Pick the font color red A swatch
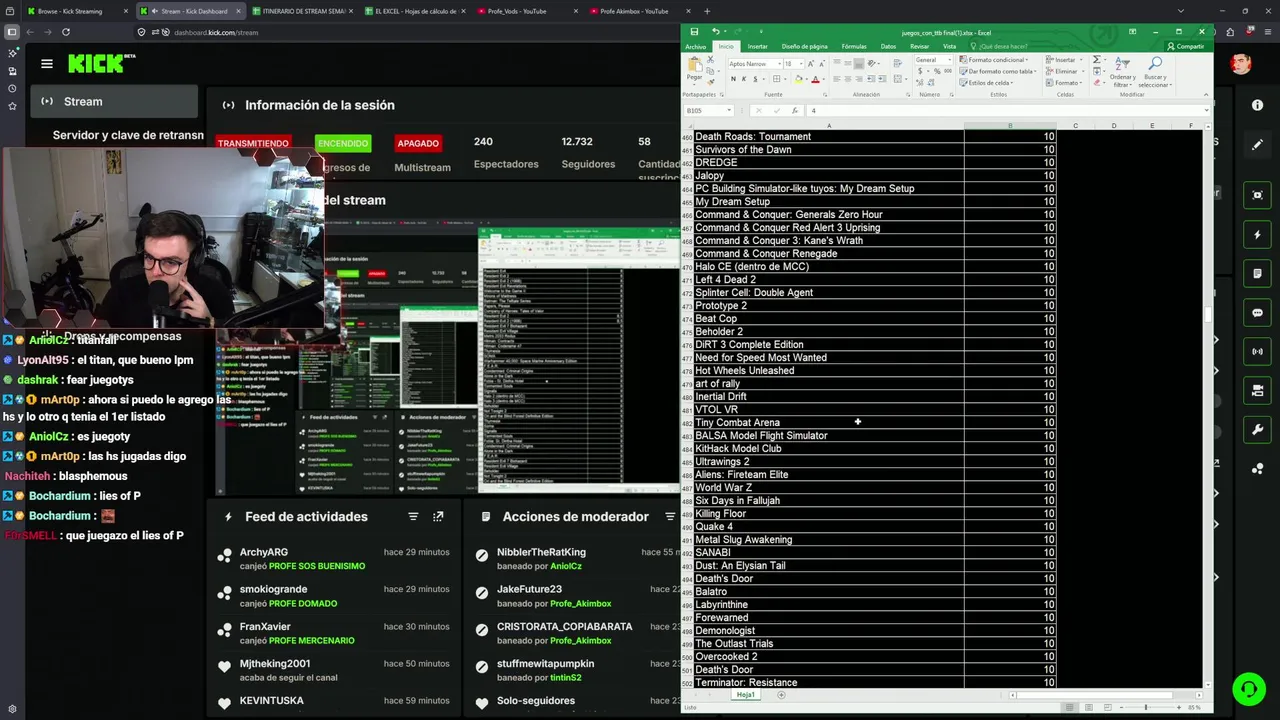The image size is (1280, 720). pos(815,79)
